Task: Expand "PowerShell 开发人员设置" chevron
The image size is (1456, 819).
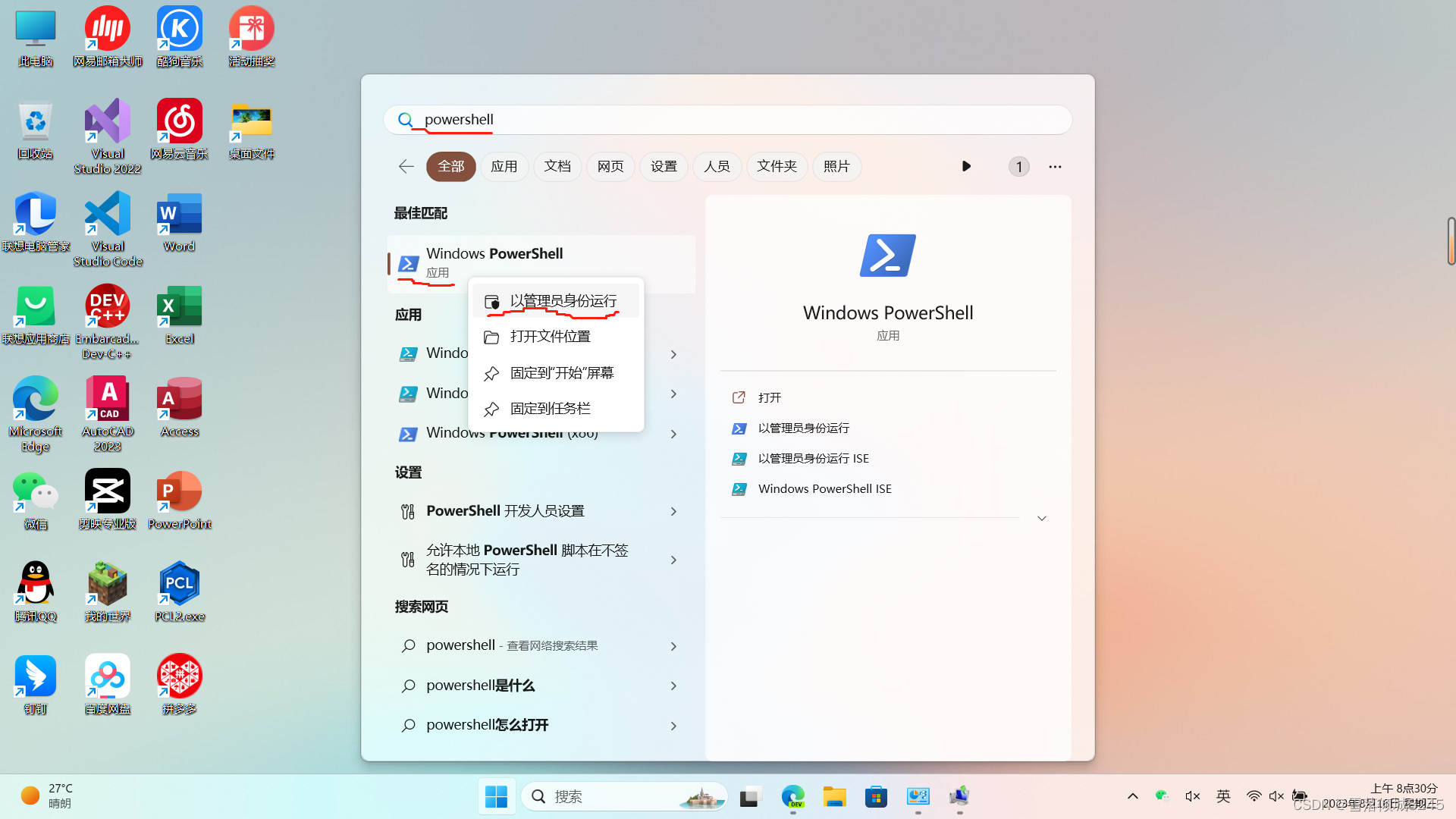Action: click(x=673, y=512)
